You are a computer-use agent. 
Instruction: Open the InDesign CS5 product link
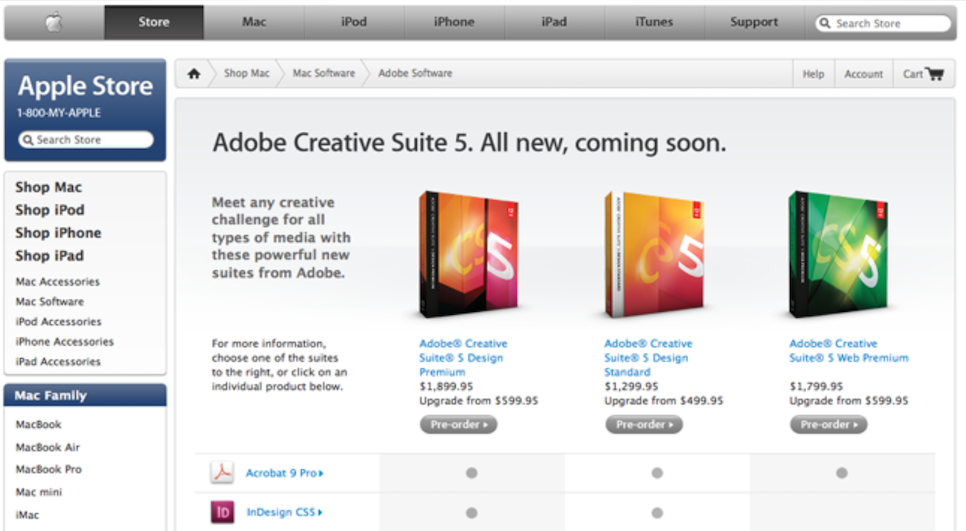[284, 512]
